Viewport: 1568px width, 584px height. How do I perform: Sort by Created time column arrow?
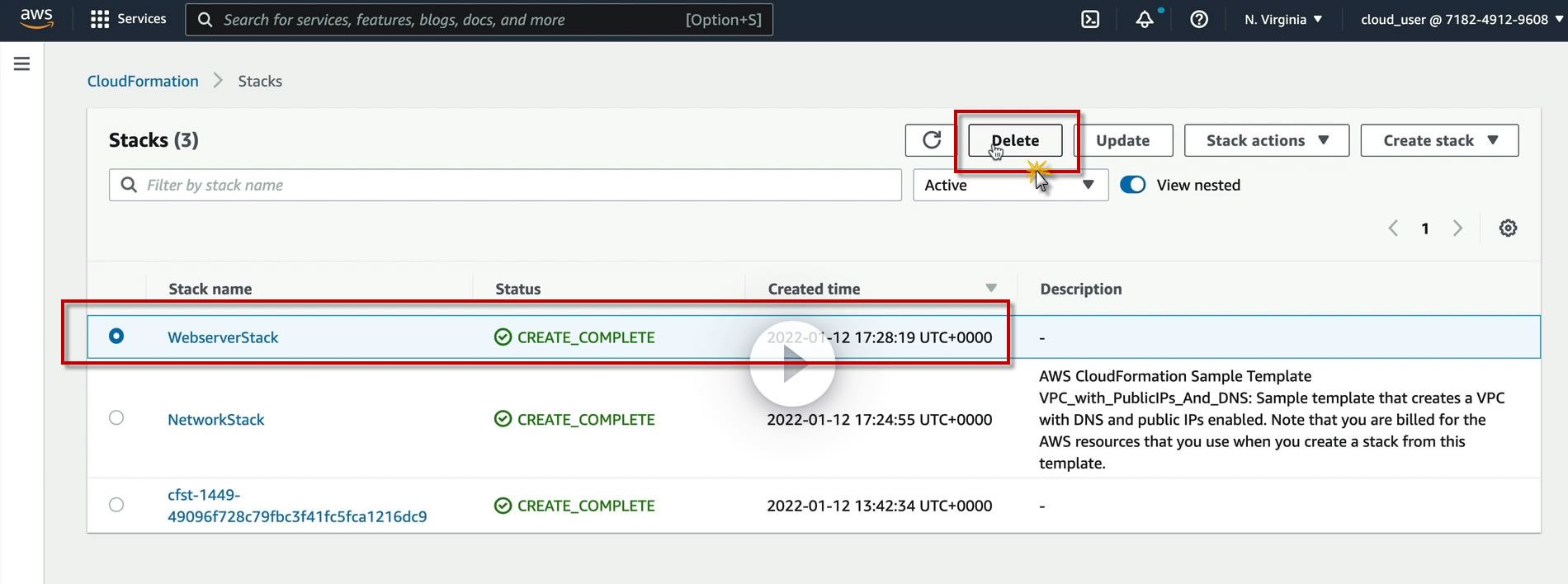coord(991,288)
